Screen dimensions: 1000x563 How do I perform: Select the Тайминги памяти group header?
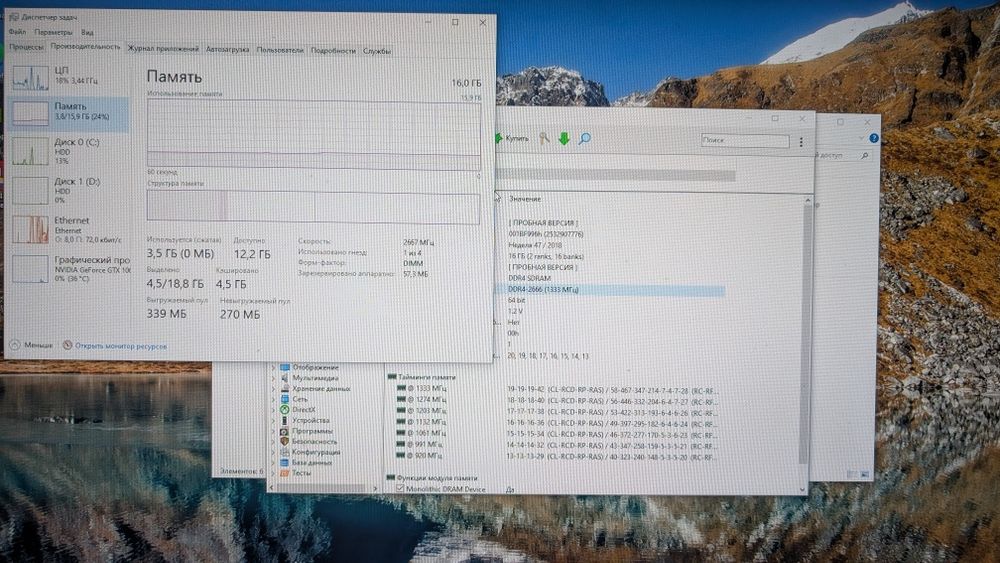pyautogui.click(x=422, y=377)
